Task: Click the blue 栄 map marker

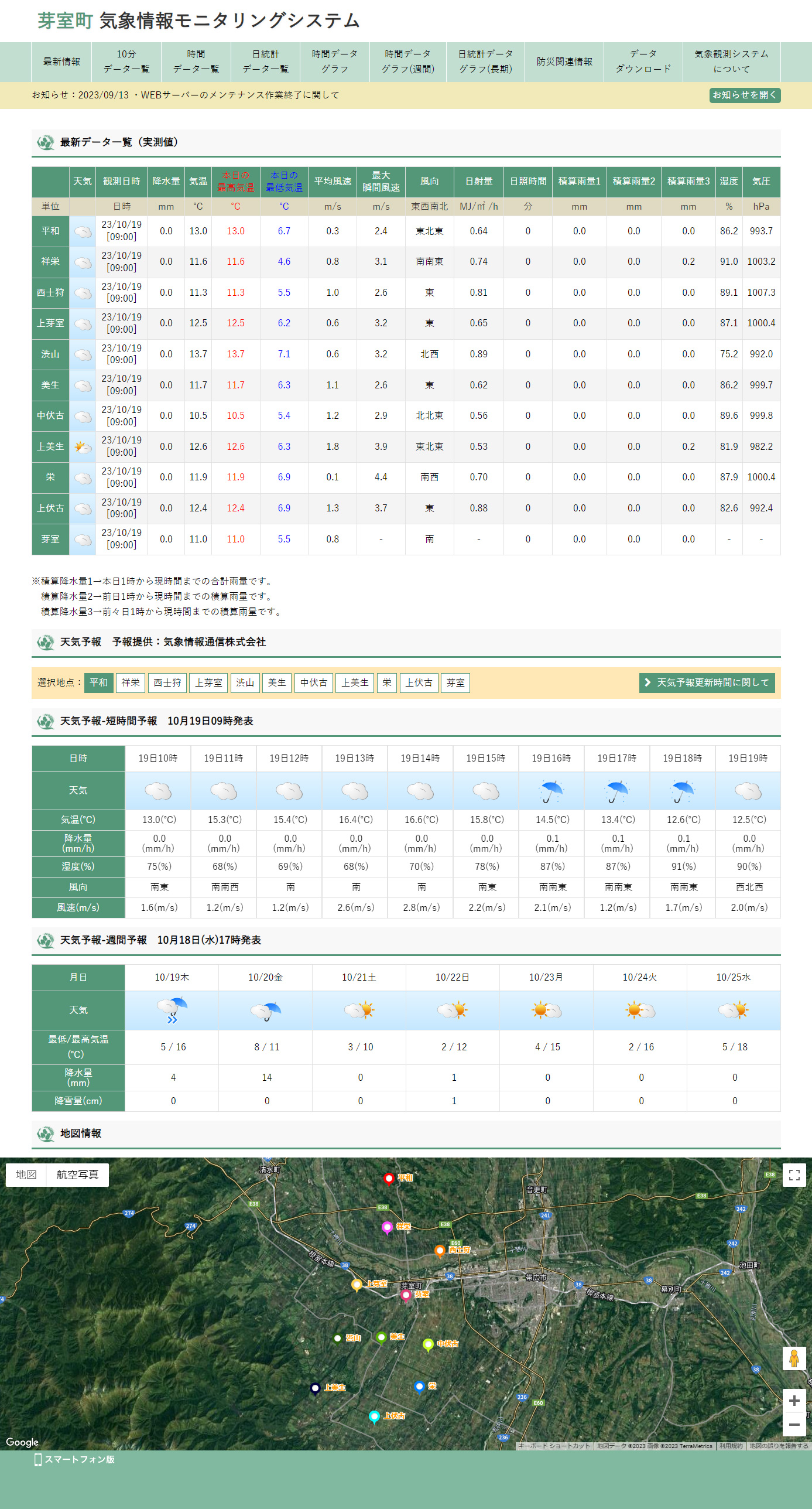Action: (419, 1387)
